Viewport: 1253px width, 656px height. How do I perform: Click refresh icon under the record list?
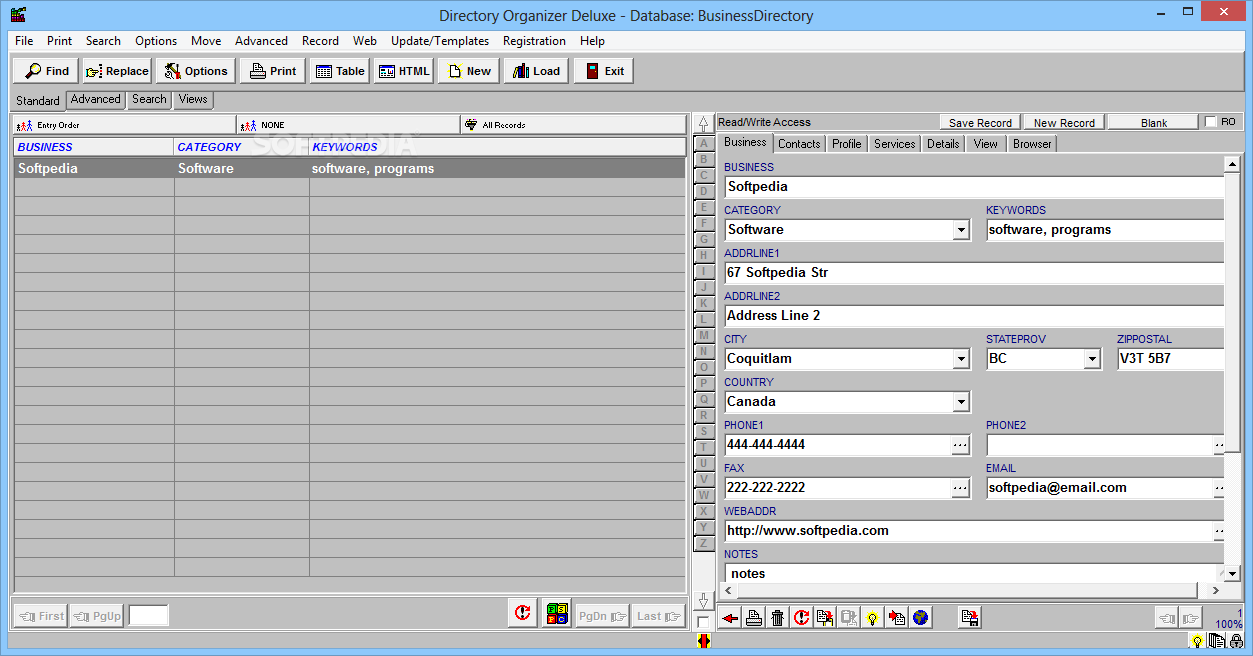tap(522, 614)
